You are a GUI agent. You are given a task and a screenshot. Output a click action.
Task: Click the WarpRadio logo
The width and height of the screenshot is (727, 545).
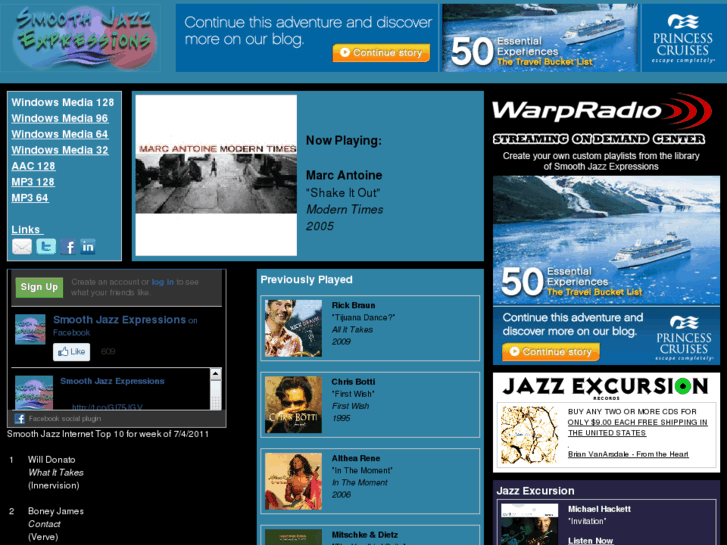601,110
